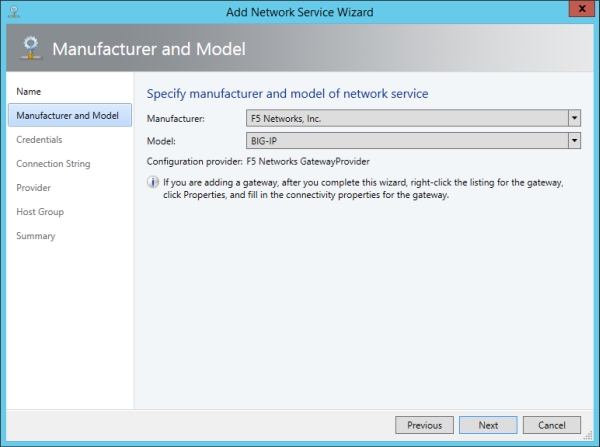Click the Configuration provider text line

258,162
